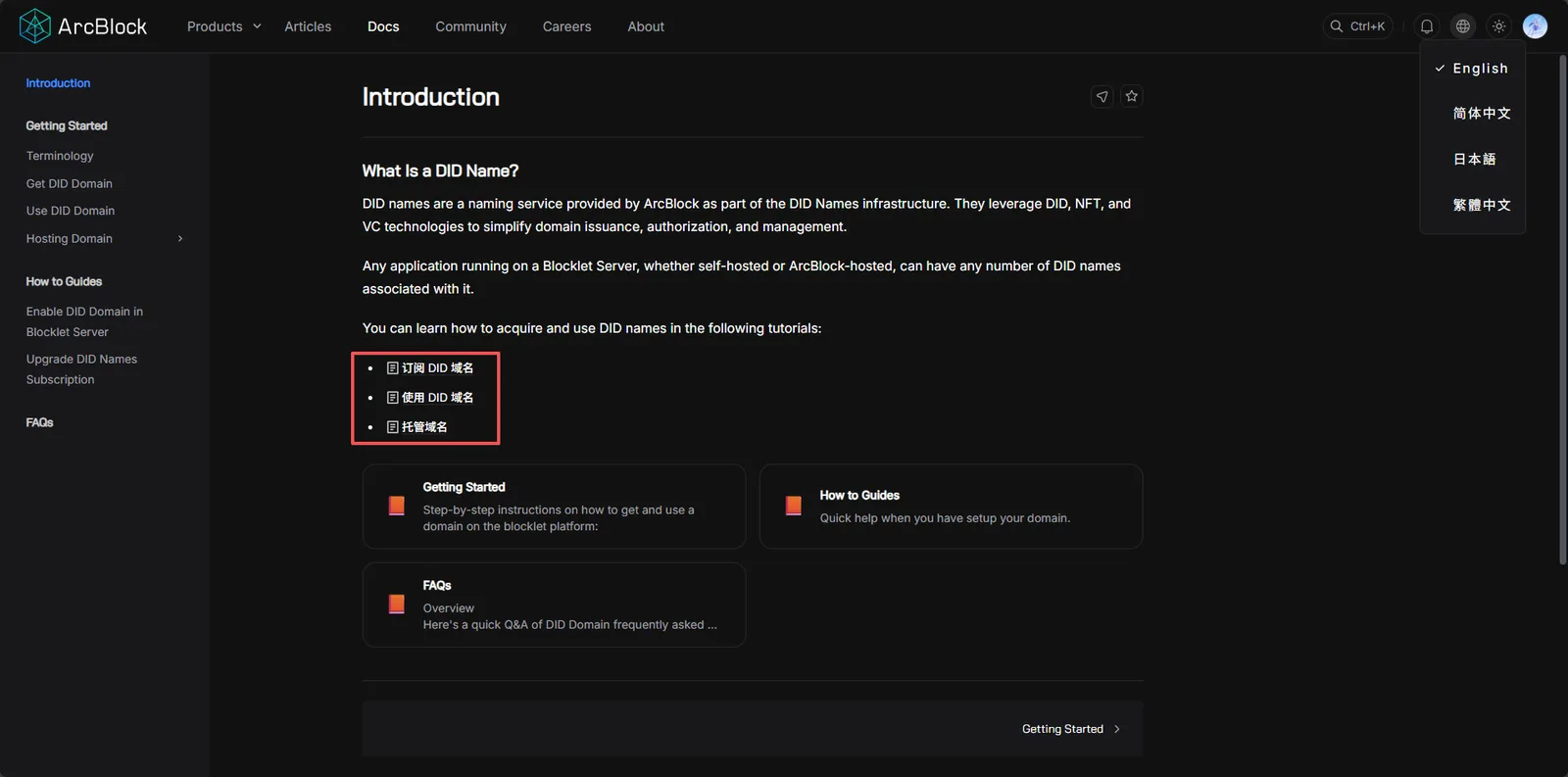
Task: Toggle the light/dark theme sun icon
Action: click(1499, 26)
